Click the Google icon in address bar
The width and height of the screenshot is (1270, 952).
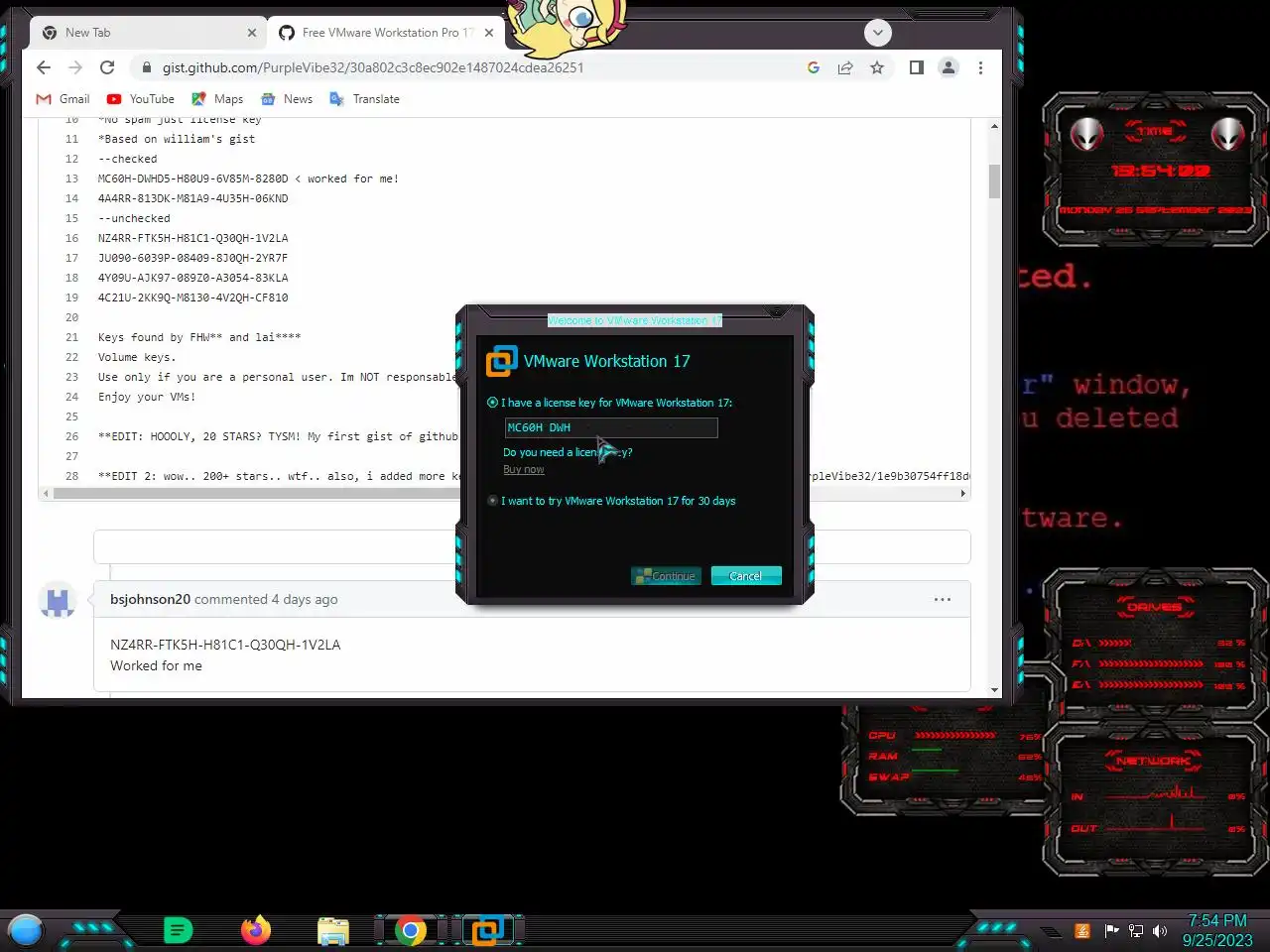click(814, 67)
